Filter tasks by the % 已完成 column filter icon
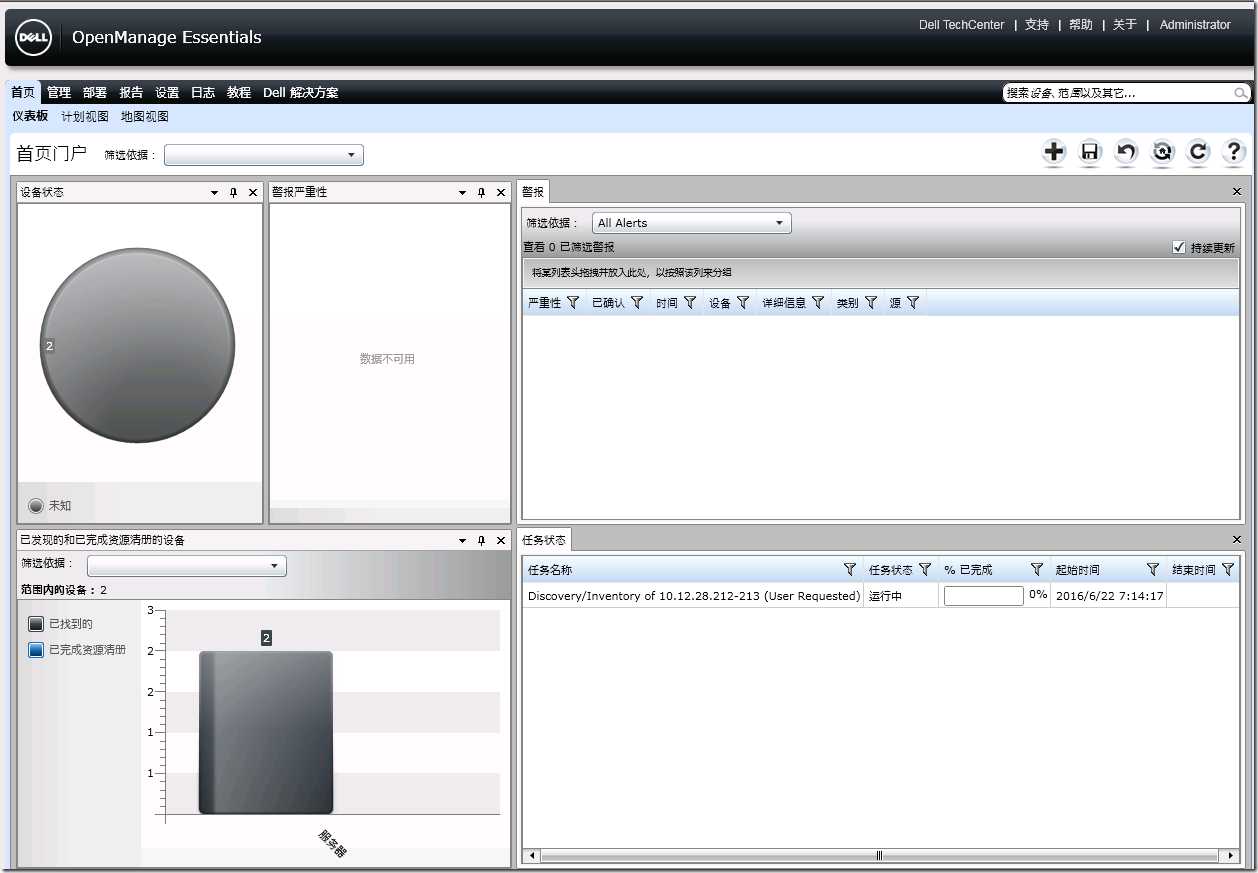This screenshot has width=1258, height=873. click(1037, 569)
